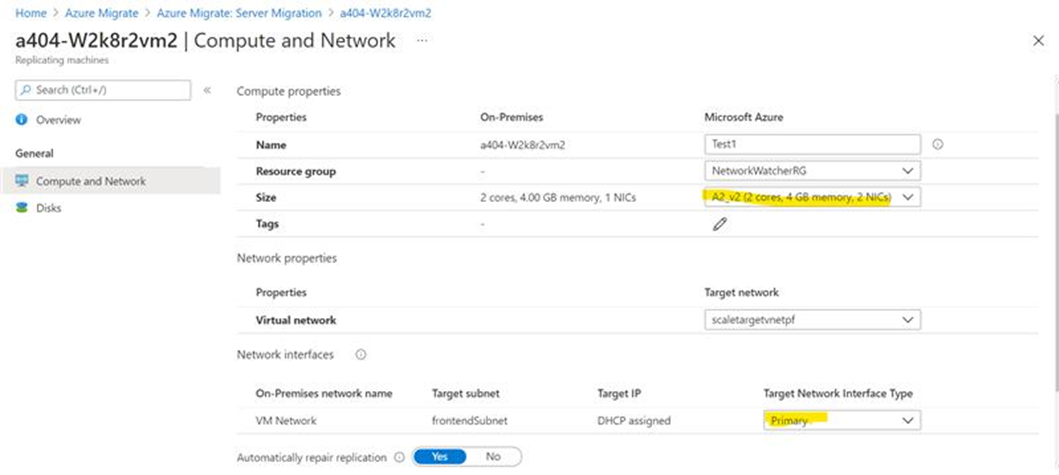This screenshot has width=1059, height=475.
Task: Open Target Network Interface Type dropdown
Action: pos(842,420)
